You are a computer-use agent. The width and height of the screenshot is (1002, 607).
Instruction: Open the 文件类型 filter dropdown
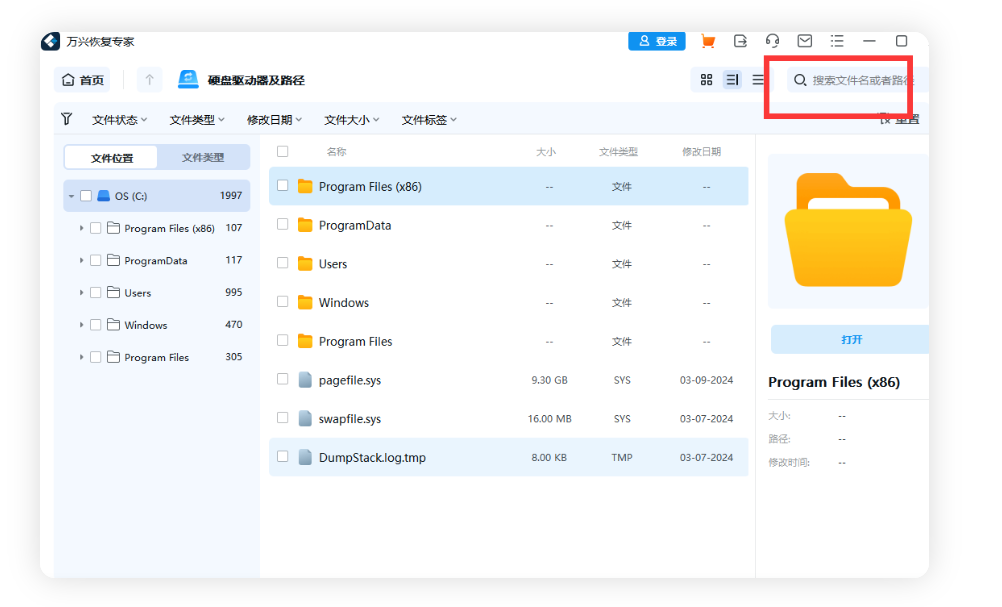196,118
